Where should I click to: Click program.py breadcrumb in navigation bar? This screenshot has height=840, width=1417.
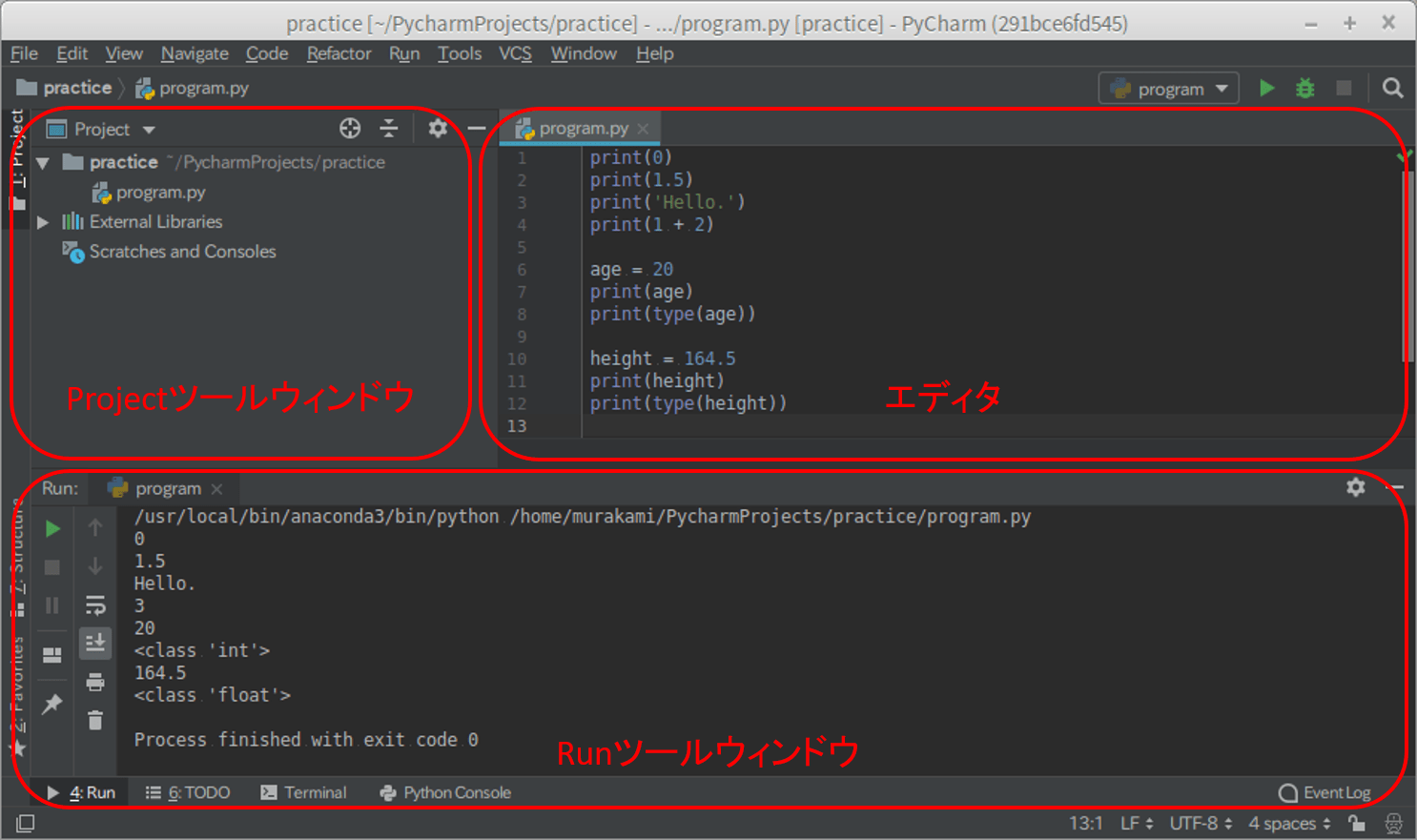[x=192, y=88]
